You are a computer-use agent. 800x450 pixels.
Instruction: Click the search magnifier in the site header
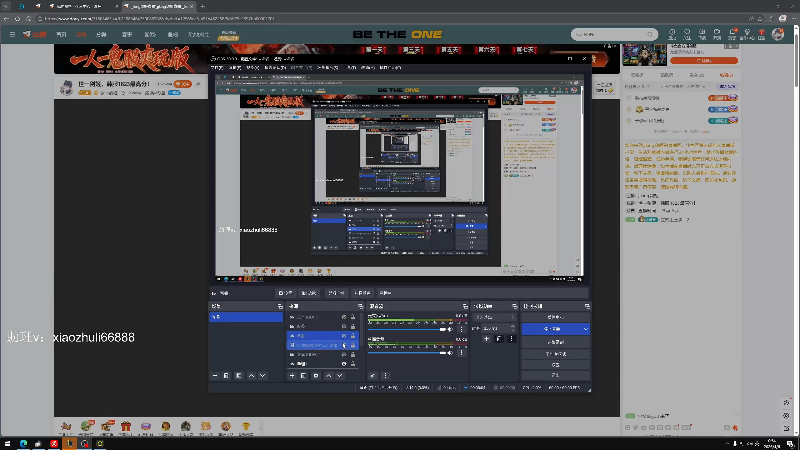649,34
